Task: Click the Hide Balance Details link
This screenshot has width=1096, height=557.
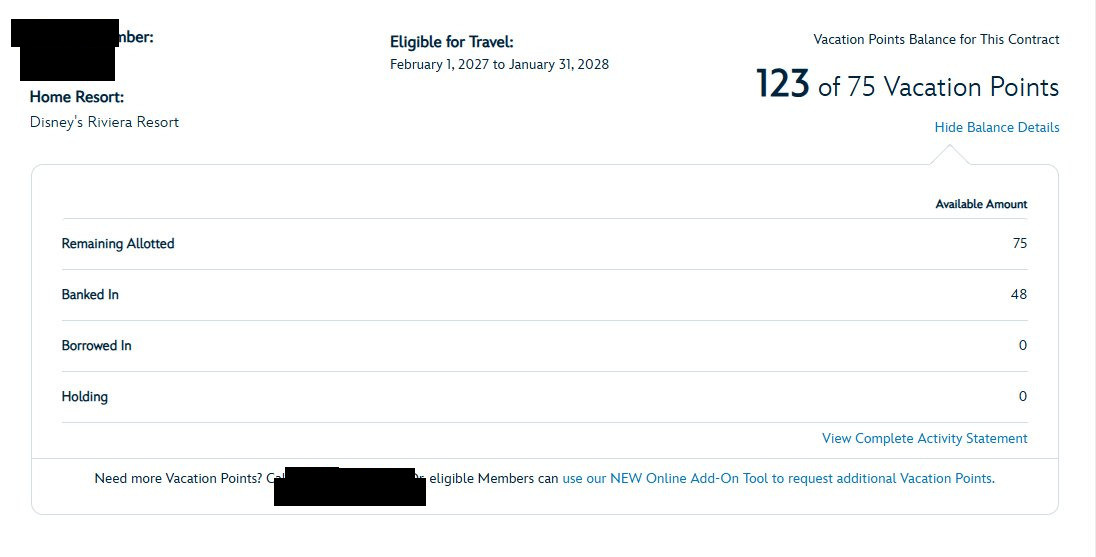Action: 996,127
